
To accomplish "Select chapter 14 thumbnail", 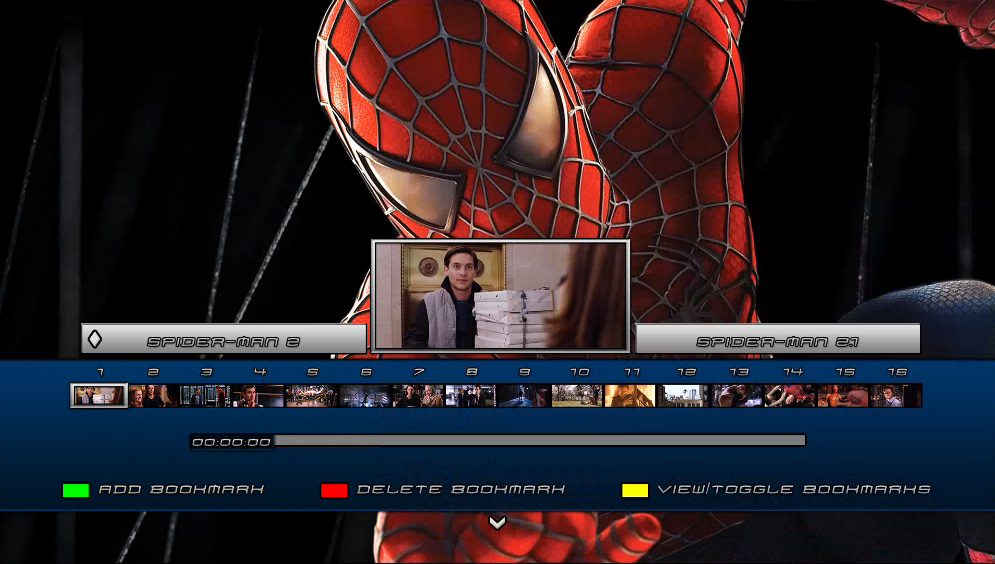I will tap(789, 396).
